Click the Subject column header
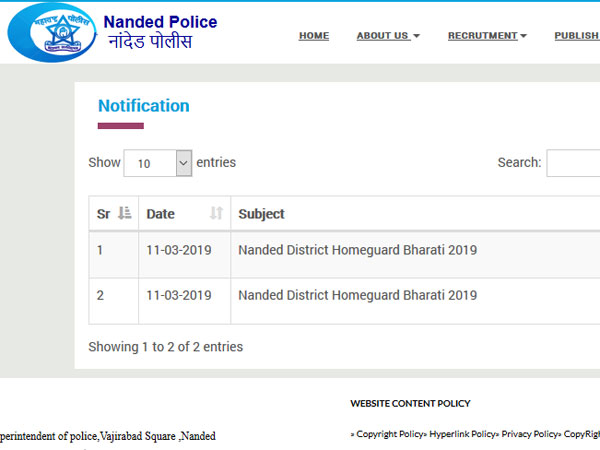The height and width of the screenshot is (450, 600). [x=261, y=214]
